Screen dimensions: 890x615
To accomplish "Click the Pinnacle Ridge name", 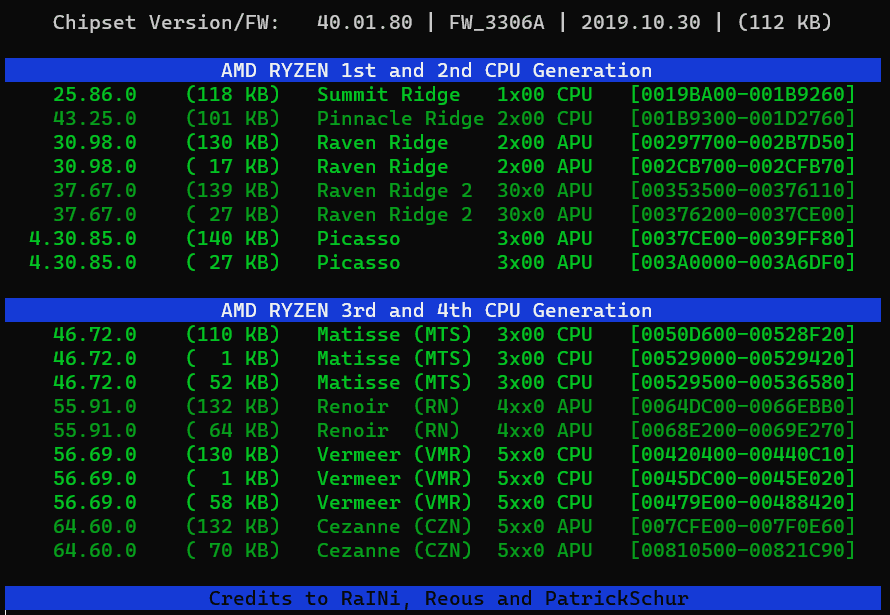I will point(401,118).
